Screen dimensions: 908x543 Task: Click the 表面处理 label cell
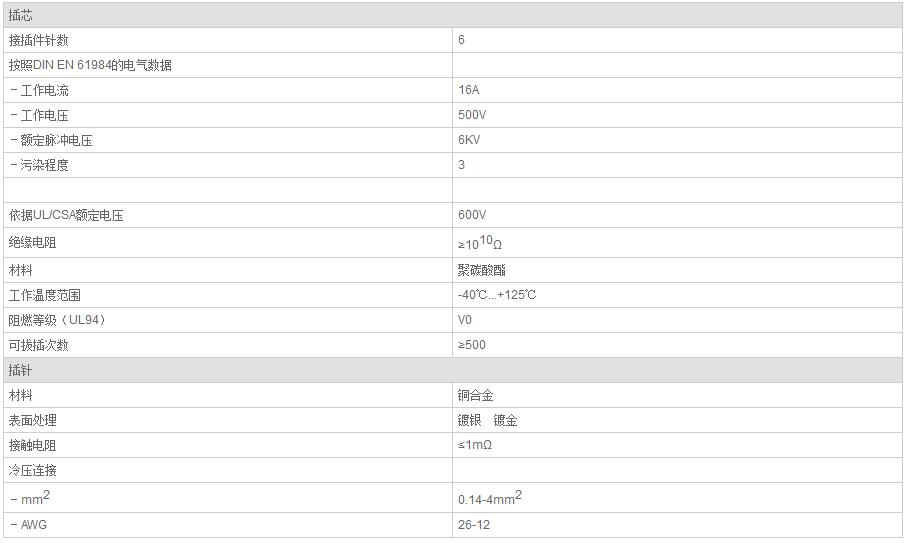tap(33, 420)
